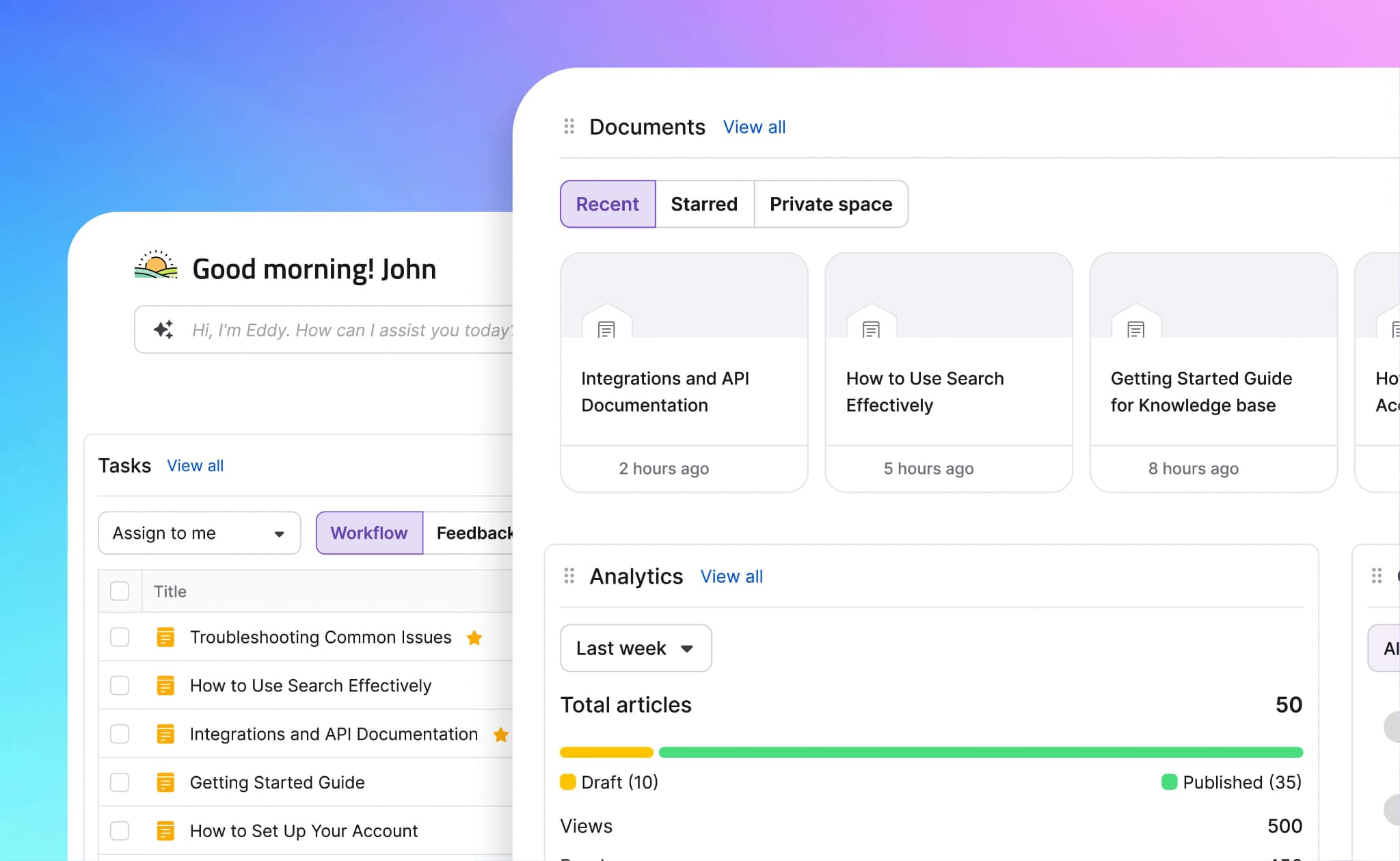Open Getting Started Guide for Knowledge base card
The height and width of the screenshot is (861, 1400).
1213,372
